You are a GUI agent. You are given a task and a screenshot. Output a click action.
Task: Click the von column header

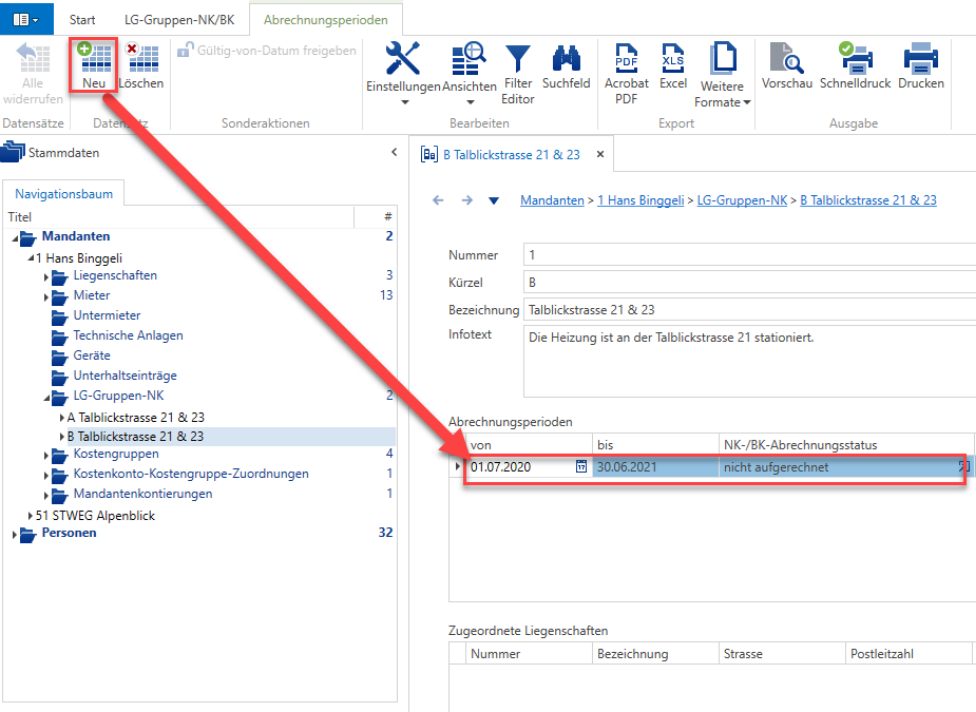[x=528, y=445]
